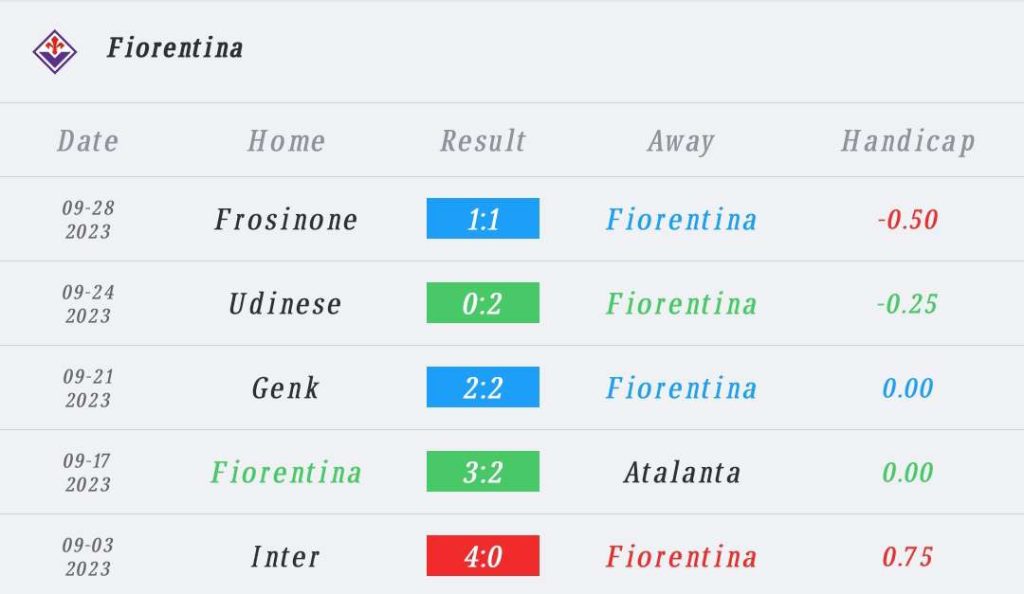This screenshot has height=594, width=1024.
Task: Click the green 3:2 result badge
Action: coord(483,471)
